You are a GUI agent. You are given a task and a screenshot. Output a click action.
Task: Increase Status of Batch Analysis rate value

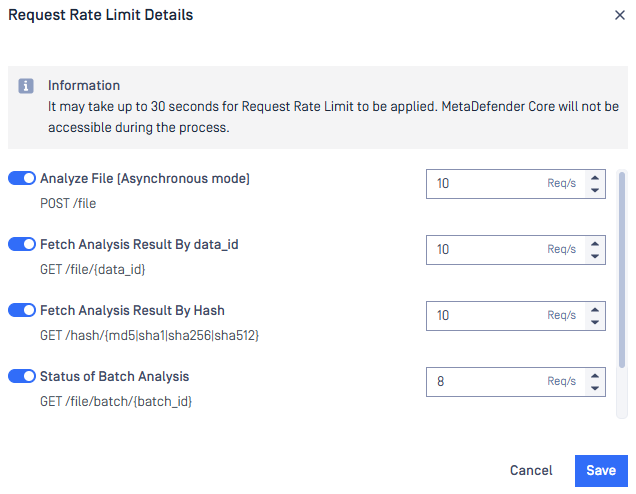pos(594,376)
